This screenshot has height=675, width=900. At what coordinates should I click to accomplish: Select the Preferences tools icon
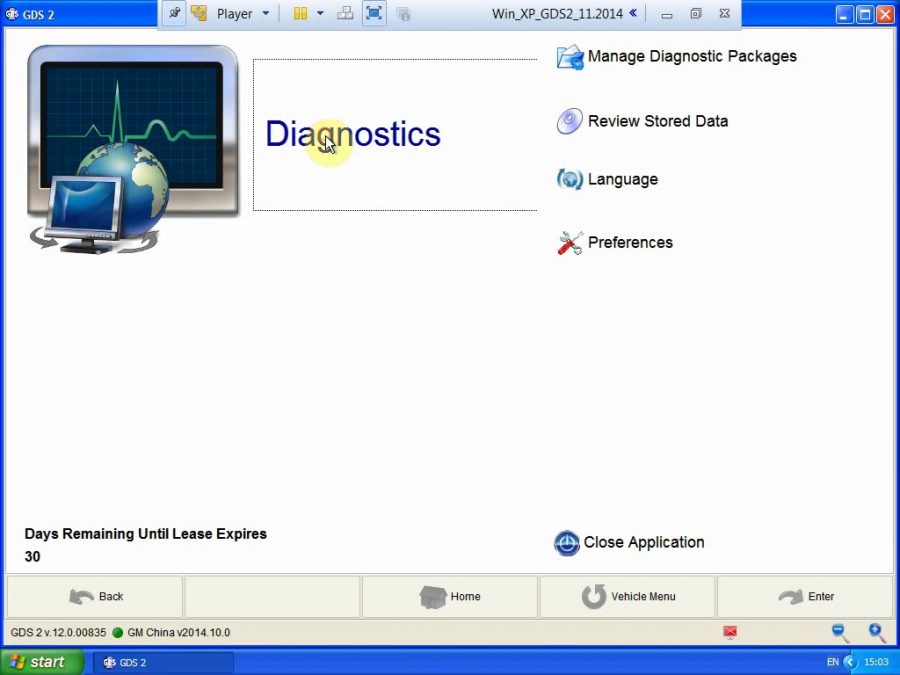[568, 242]
